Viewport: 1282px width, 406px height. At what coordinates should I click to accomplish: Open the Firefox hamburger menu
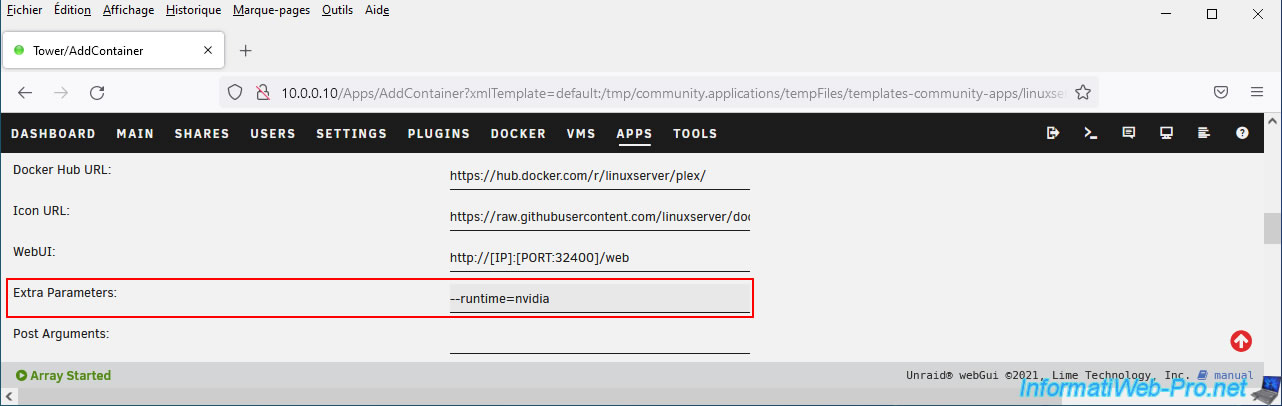pos(1257,92)
